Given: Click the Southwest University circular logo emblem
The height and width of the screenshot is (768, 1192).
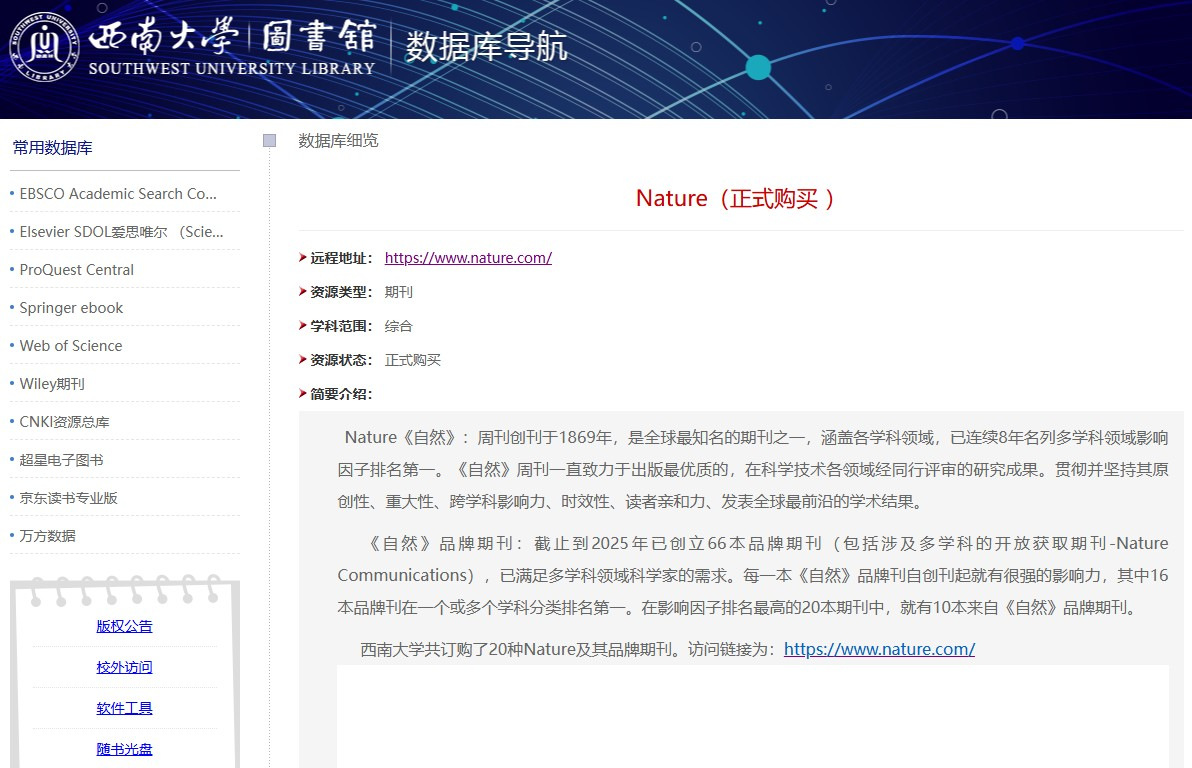Looking at the screenshot, I should [45, 46].
